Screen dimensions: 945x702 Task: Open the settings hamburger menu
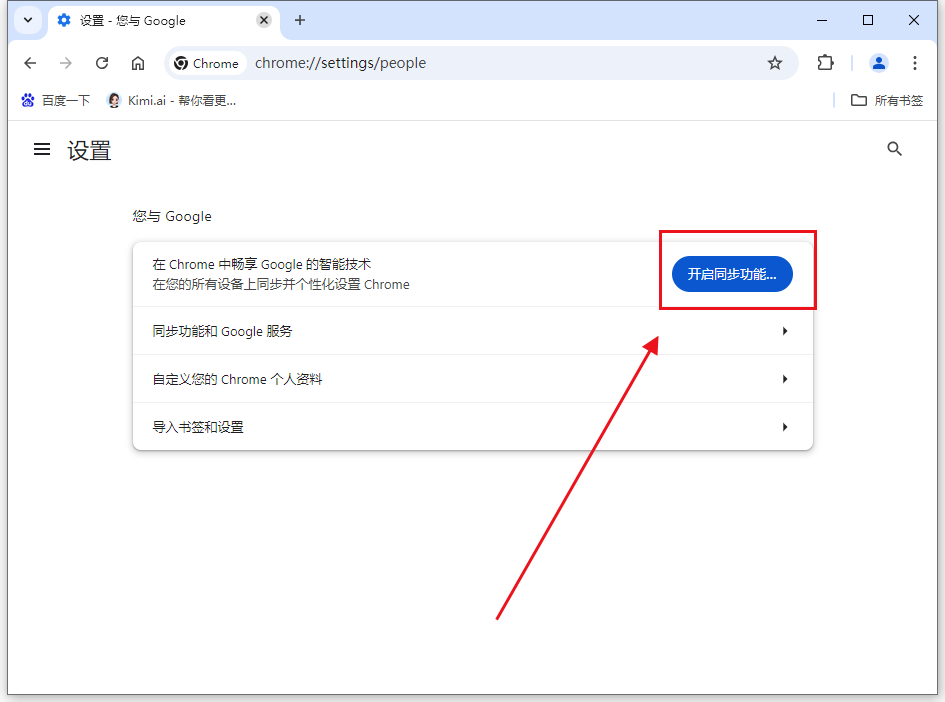[42, 149]
